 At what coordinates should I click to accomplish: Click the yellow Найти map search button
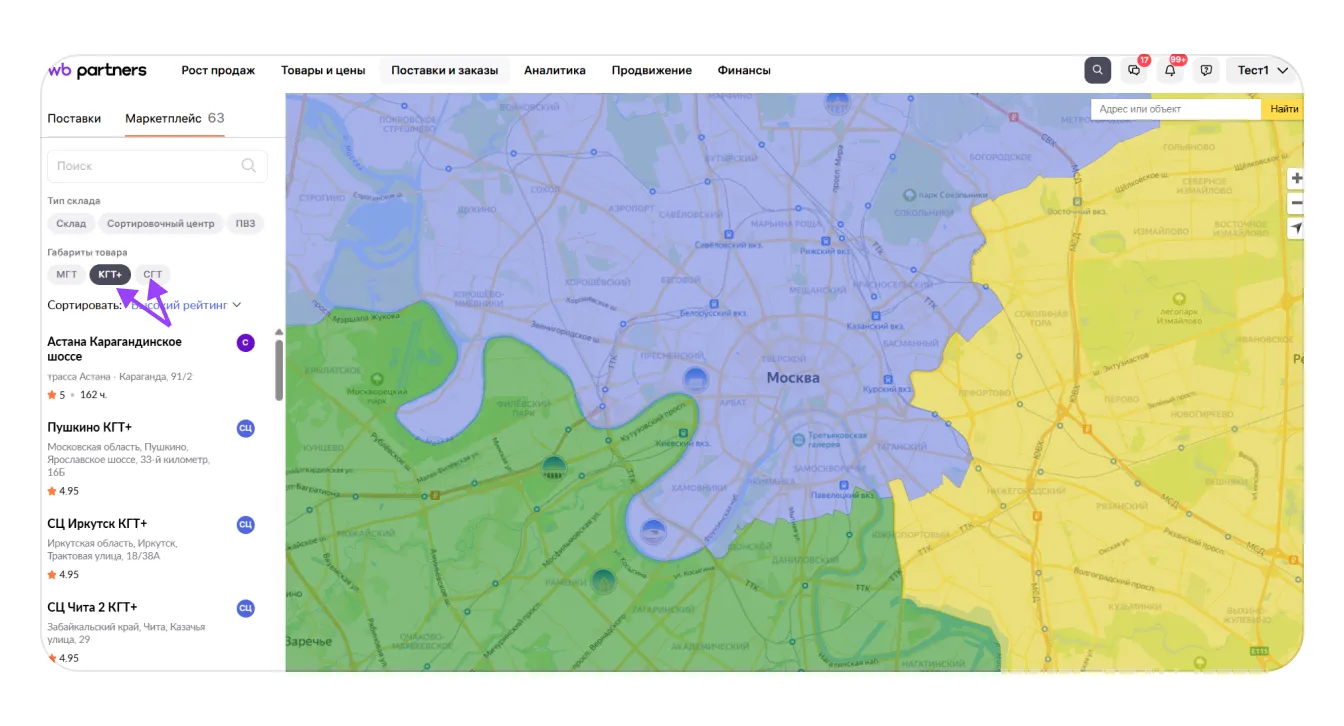pos(1284,109)
